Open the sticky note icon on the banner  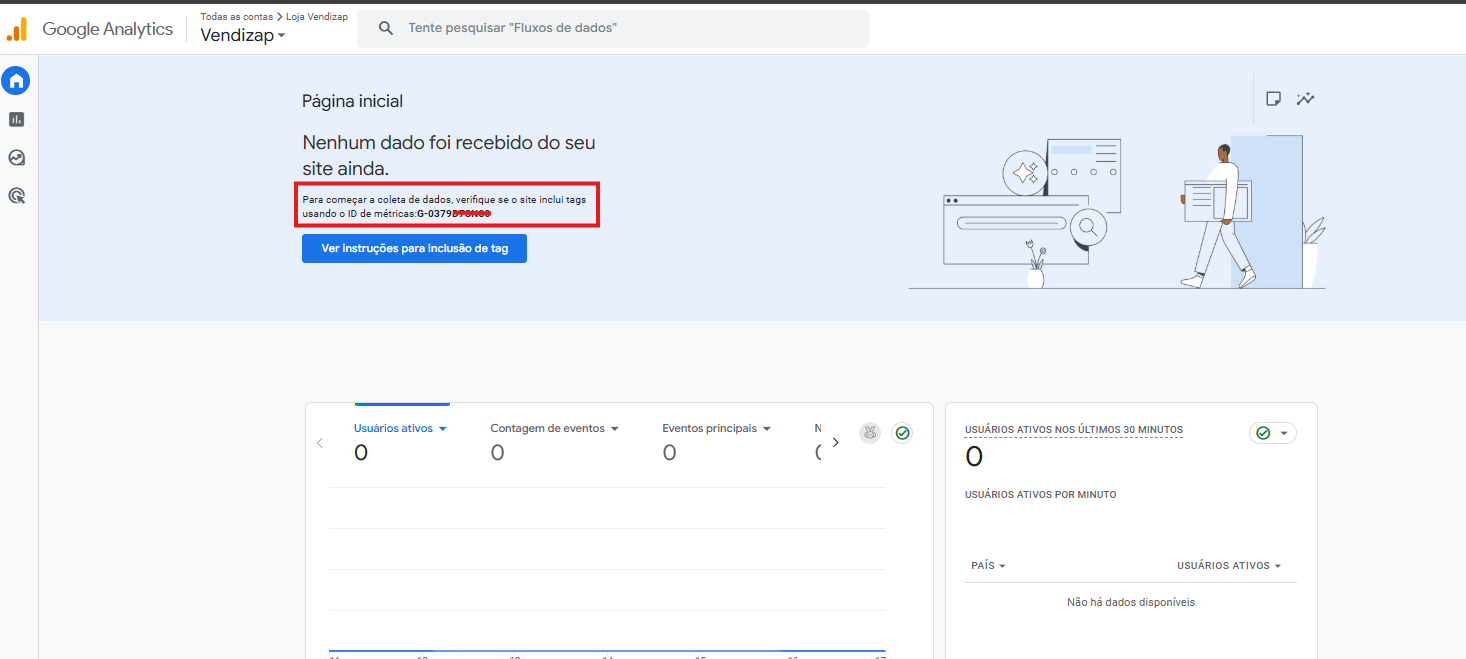(1273, 99)
